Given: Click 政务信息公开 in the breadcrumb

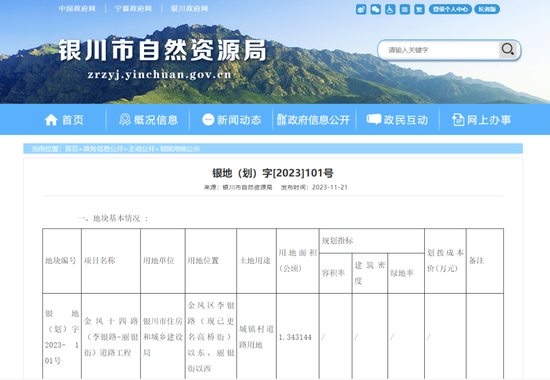Looking at the screenshot, I should click(103, 149).
